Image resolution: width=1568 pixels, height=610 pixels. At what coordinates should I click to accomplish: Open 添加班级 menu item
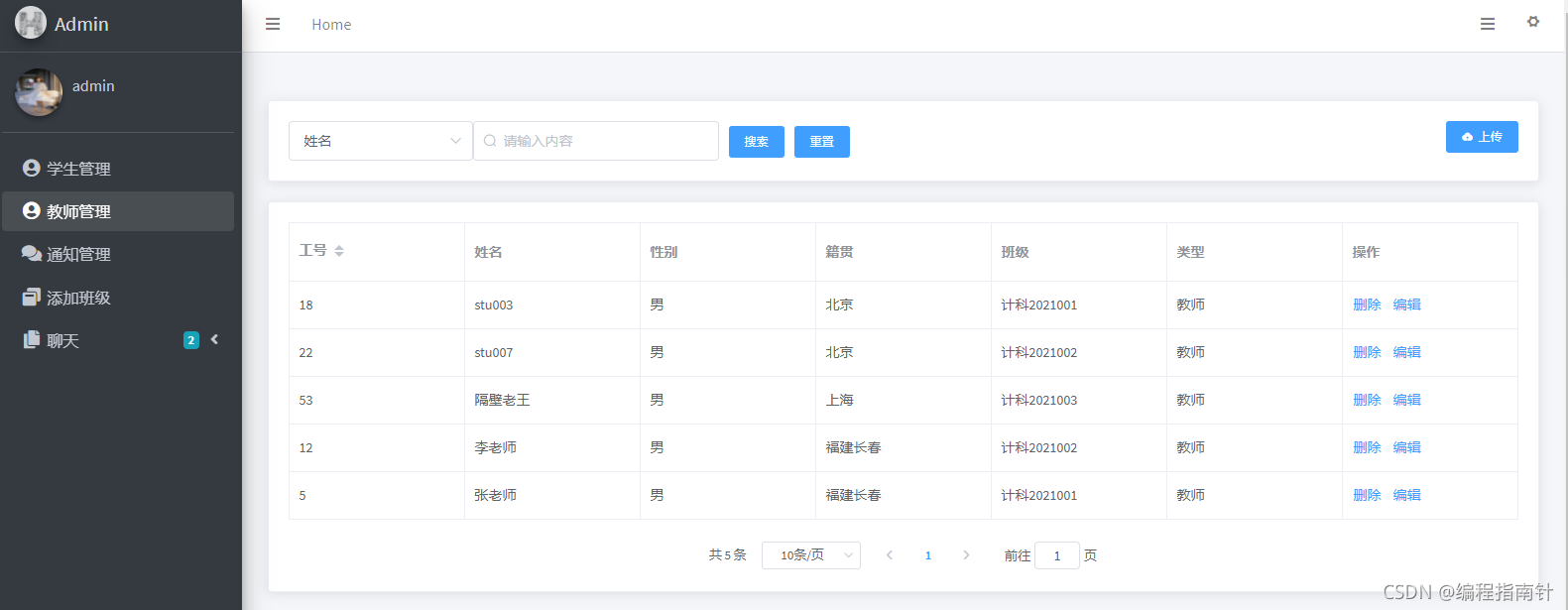[x=118, y=298]
